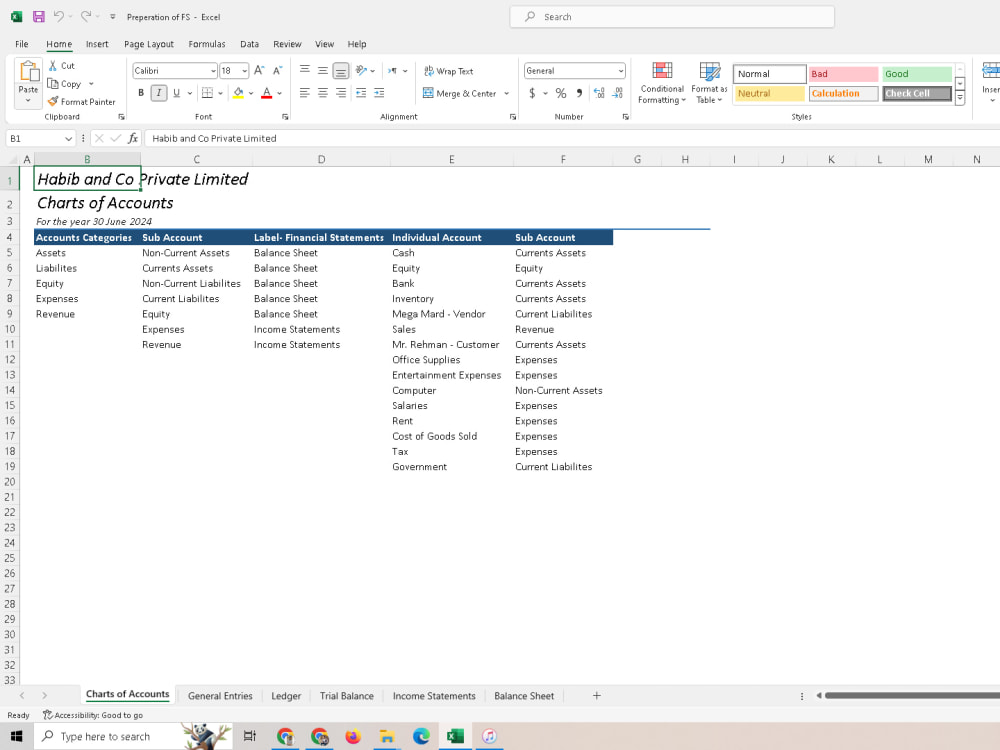The image size is (1000, 750).
Task: Click the Search box in title bar
Action: 672,17
